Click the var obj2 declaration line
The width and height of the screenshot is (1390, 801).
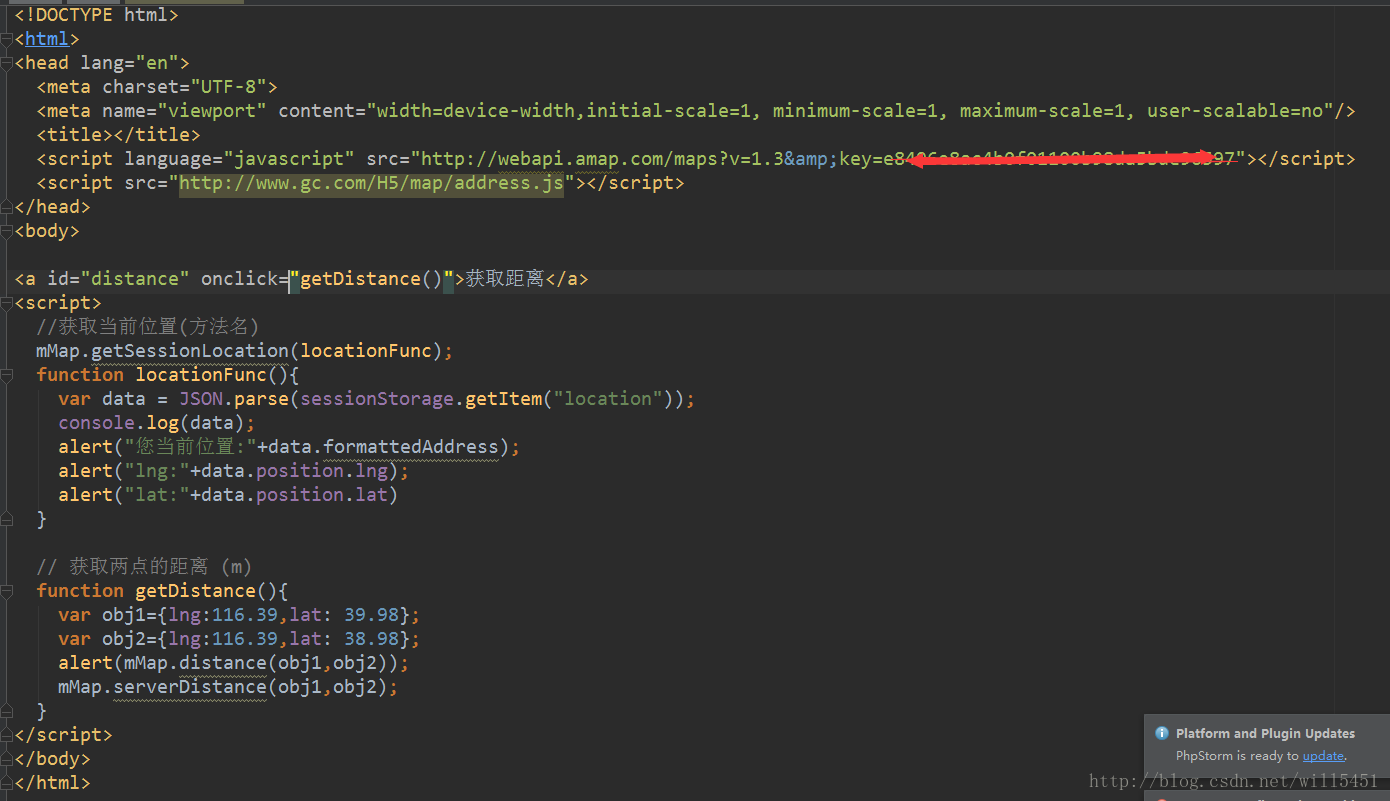239,639
